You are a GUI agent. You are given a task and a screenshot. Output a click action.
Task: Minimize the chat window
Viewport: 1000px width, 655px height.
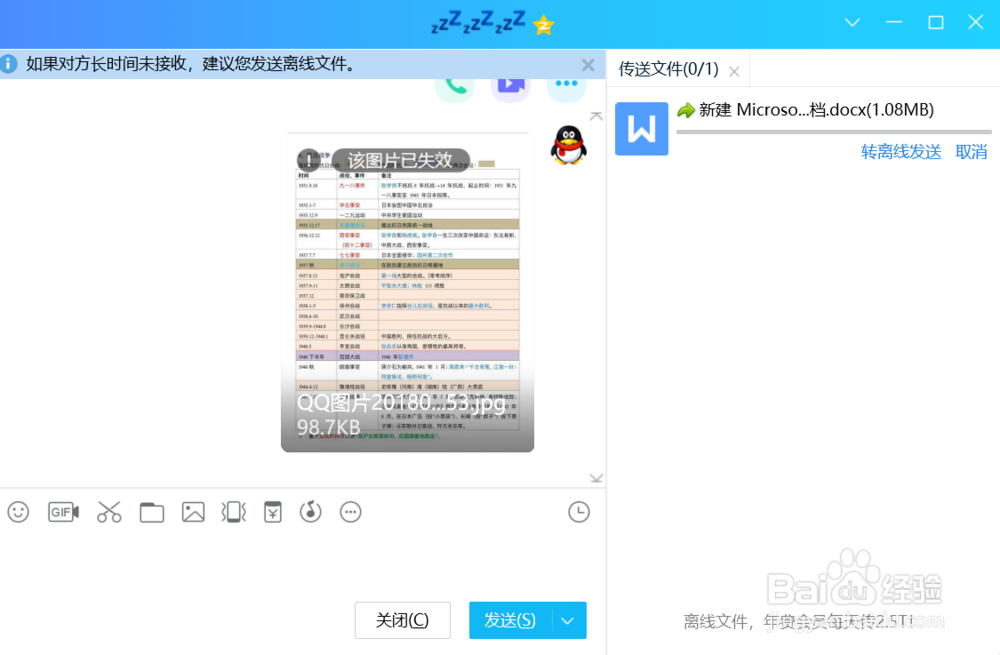[894, 23]
